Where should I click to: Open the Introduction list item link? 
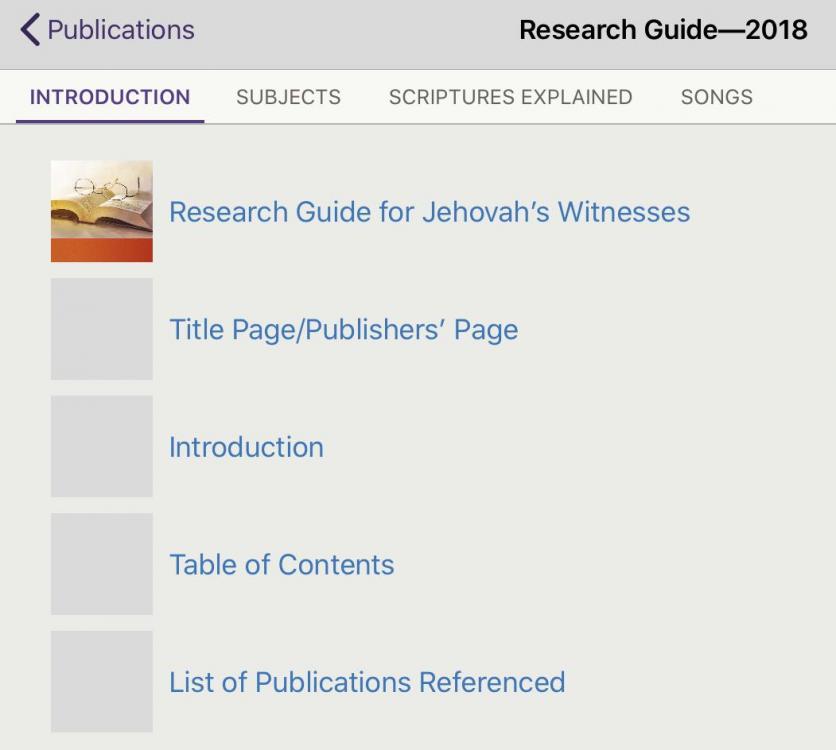coord(246,446)
